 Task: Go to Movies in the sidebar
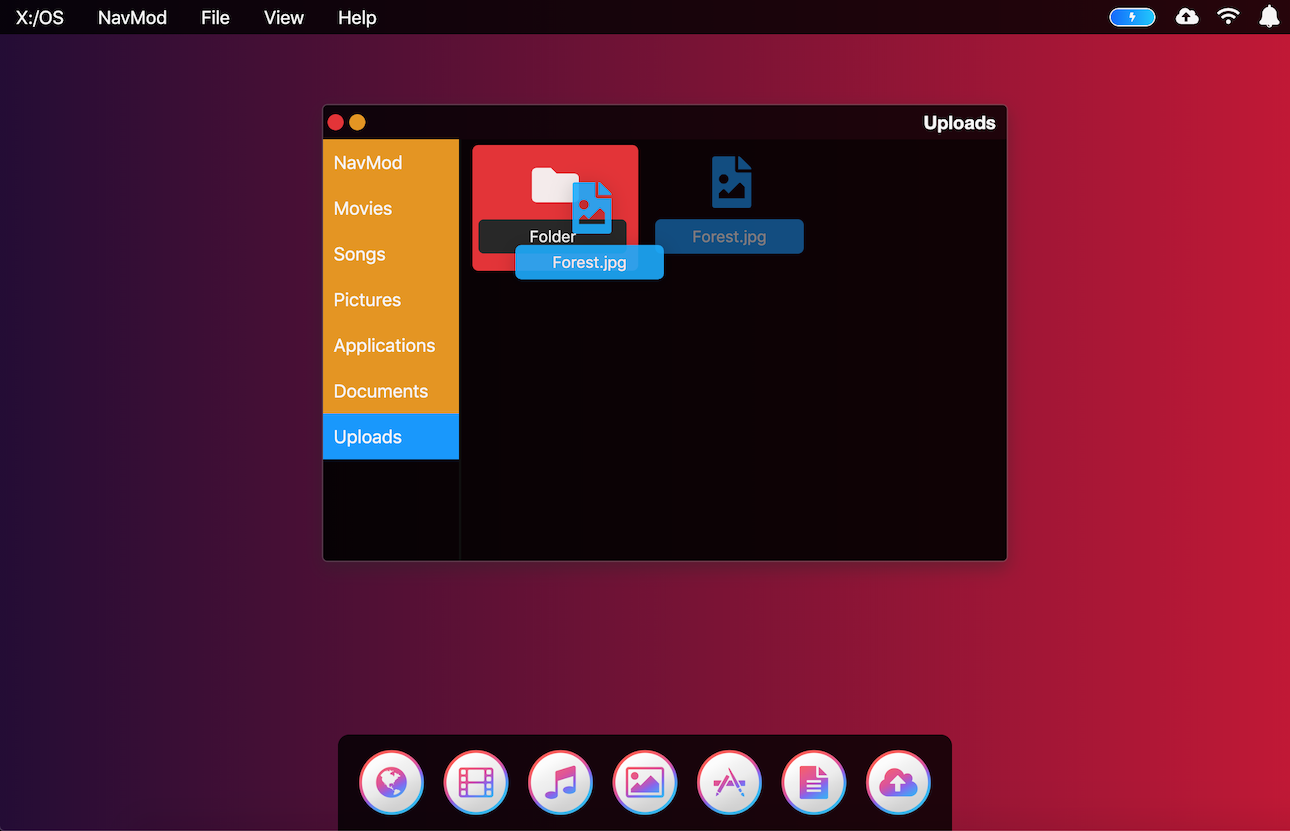(x=391, y=208)
